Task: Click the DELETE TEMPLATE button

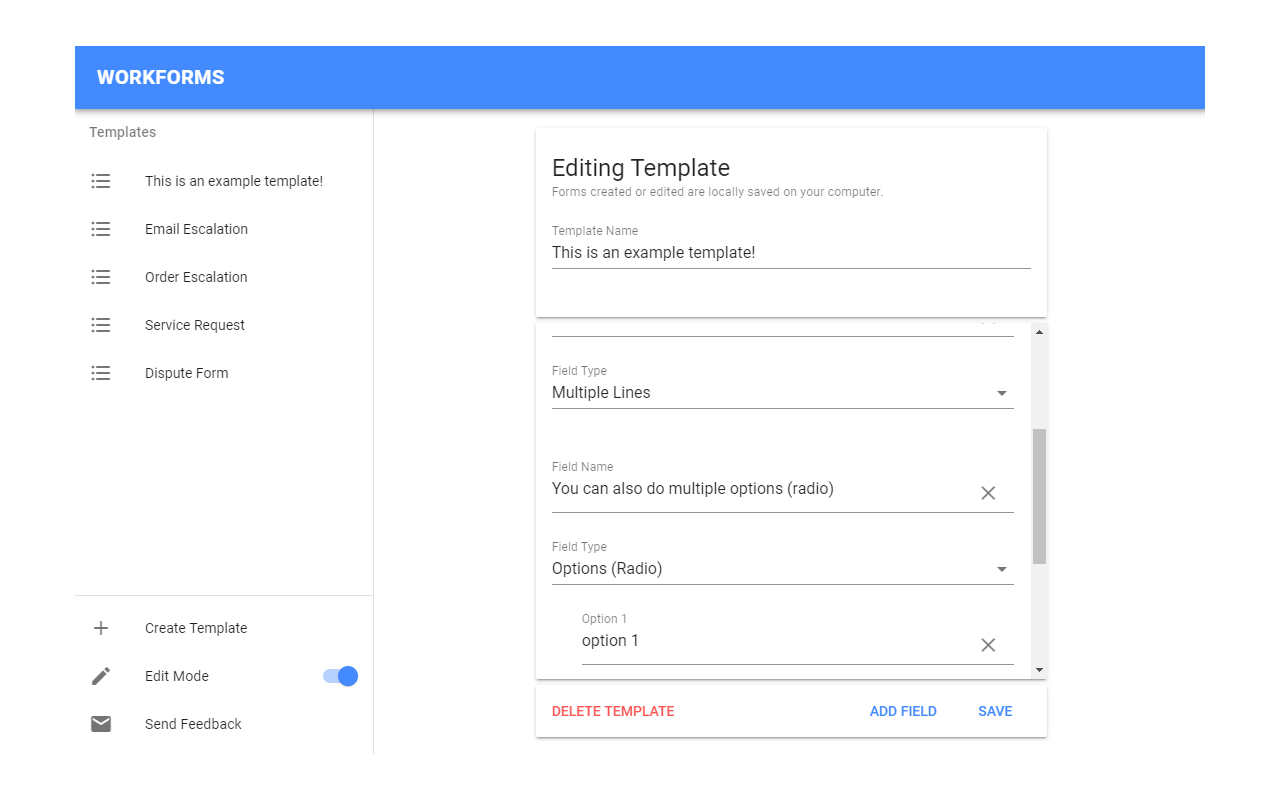Action: (x=613, y=711)
